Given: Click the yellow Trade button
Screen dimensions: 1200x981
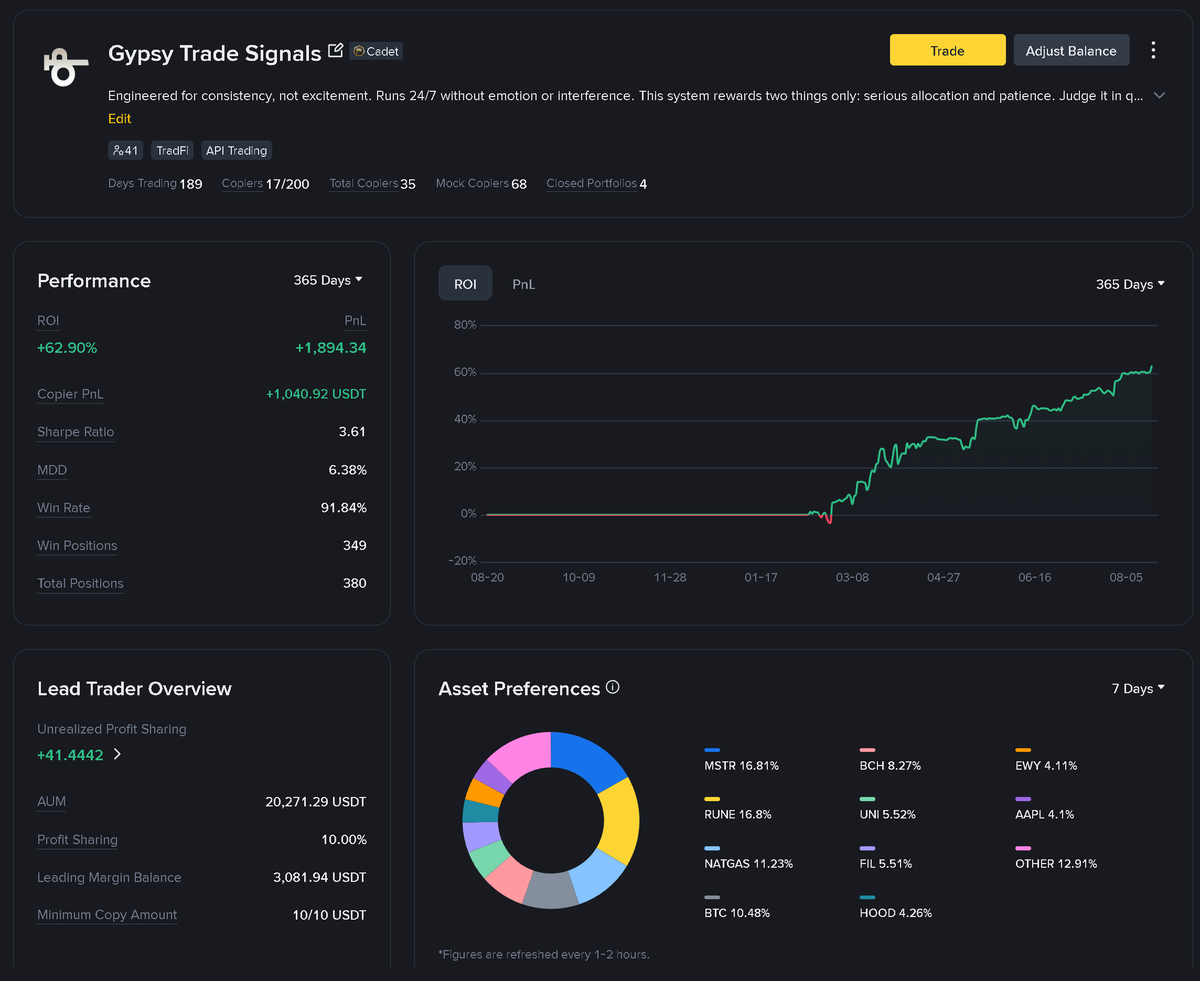Looking at the screenshot, I should point(947,50).
